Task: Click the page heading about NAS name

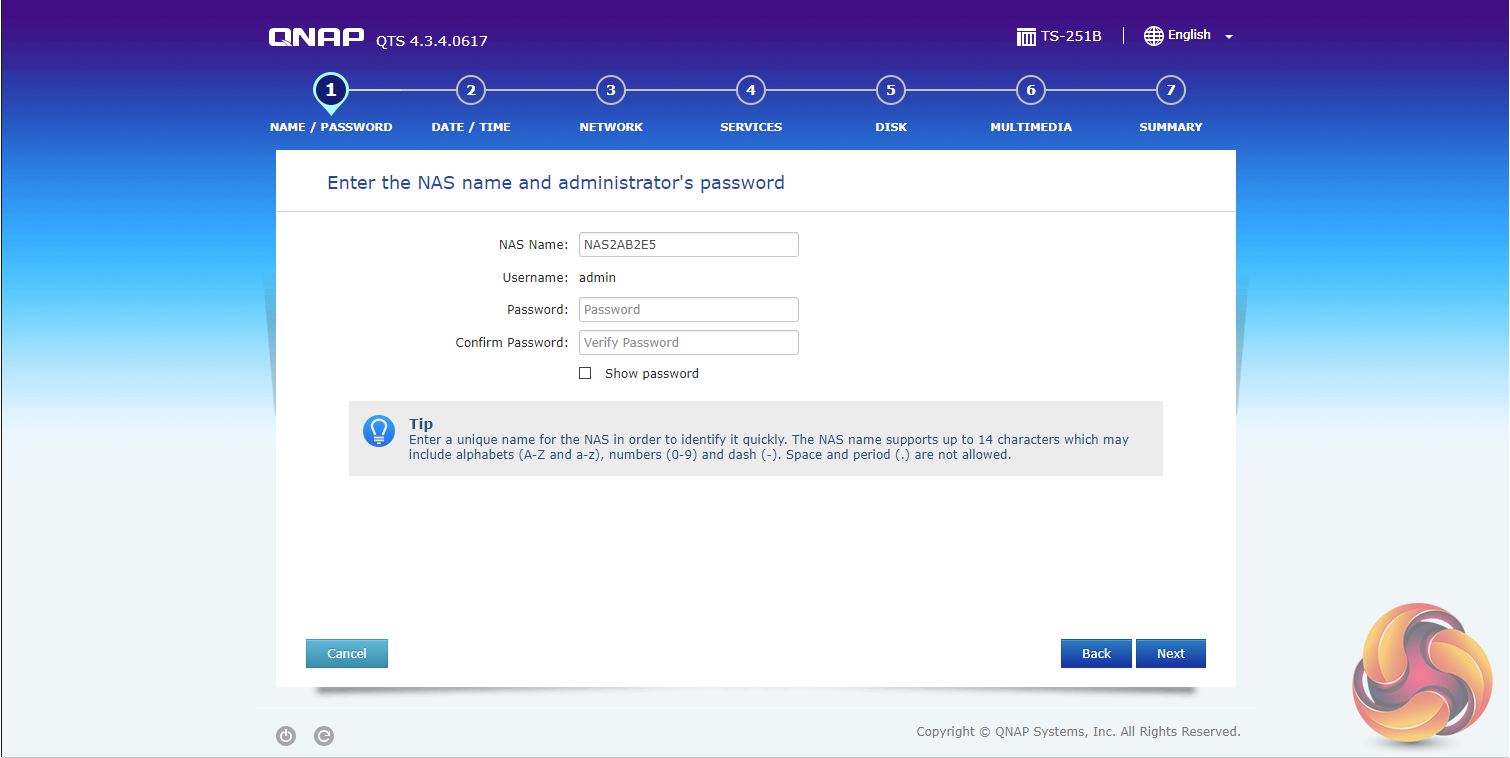Action: [556, 183]
